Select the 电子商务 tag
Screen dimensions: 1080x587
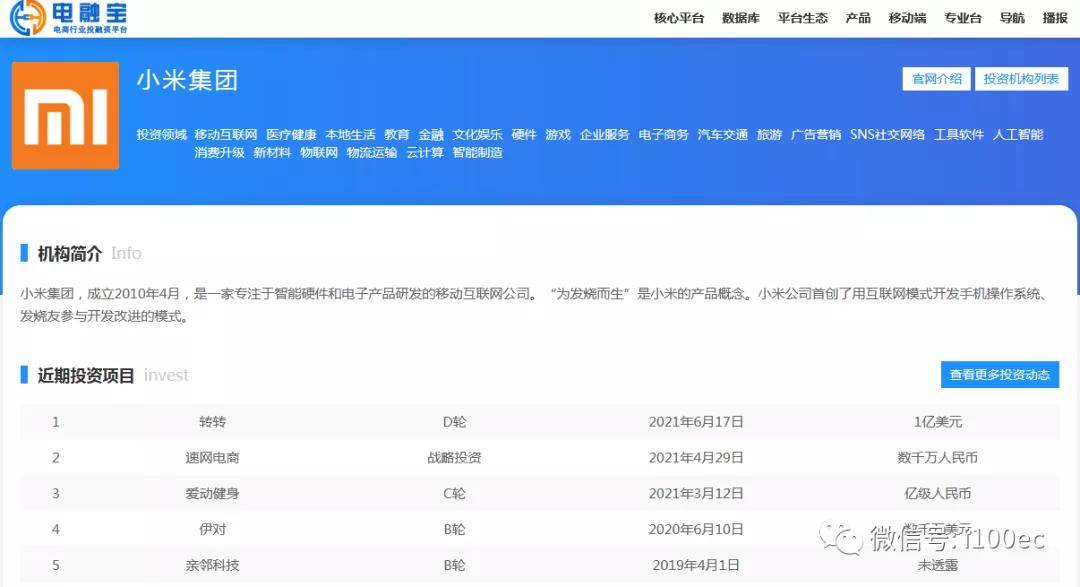point(663,134)
